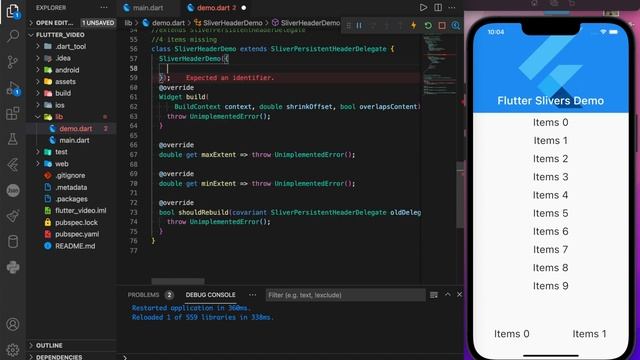Open the .gitignore file
Image resolution: width=640 pixels, height=360 pixels.
click(x=72, y=176)
